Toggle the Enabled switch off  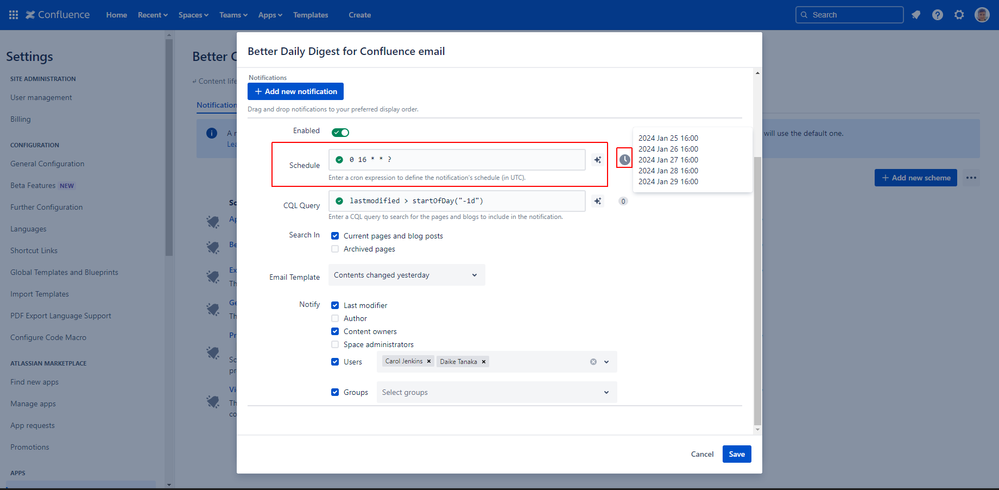340,132
